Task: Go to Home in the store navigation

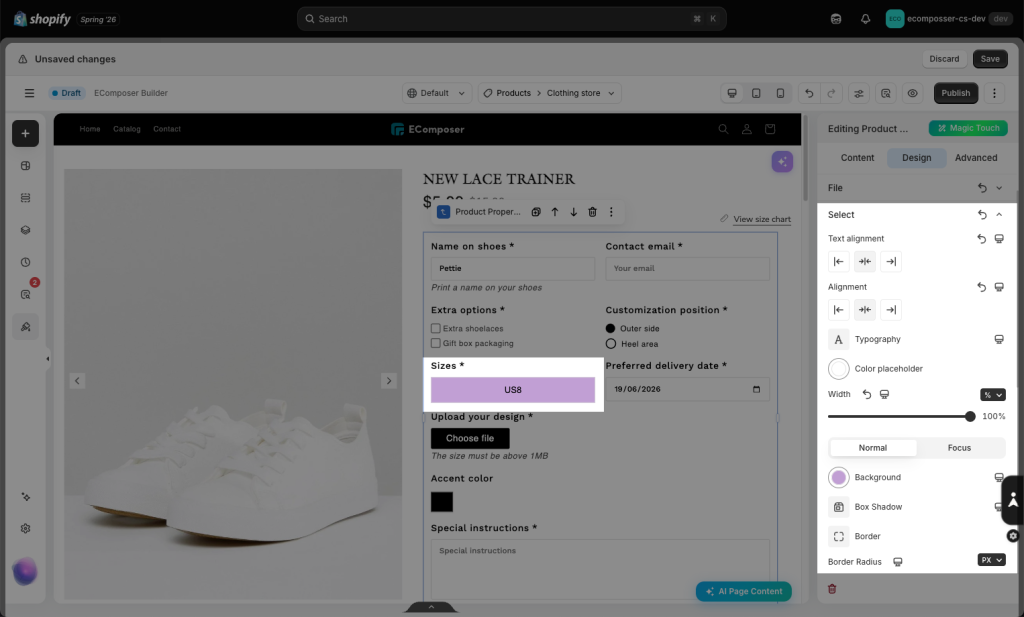Action: pos(90,129)
